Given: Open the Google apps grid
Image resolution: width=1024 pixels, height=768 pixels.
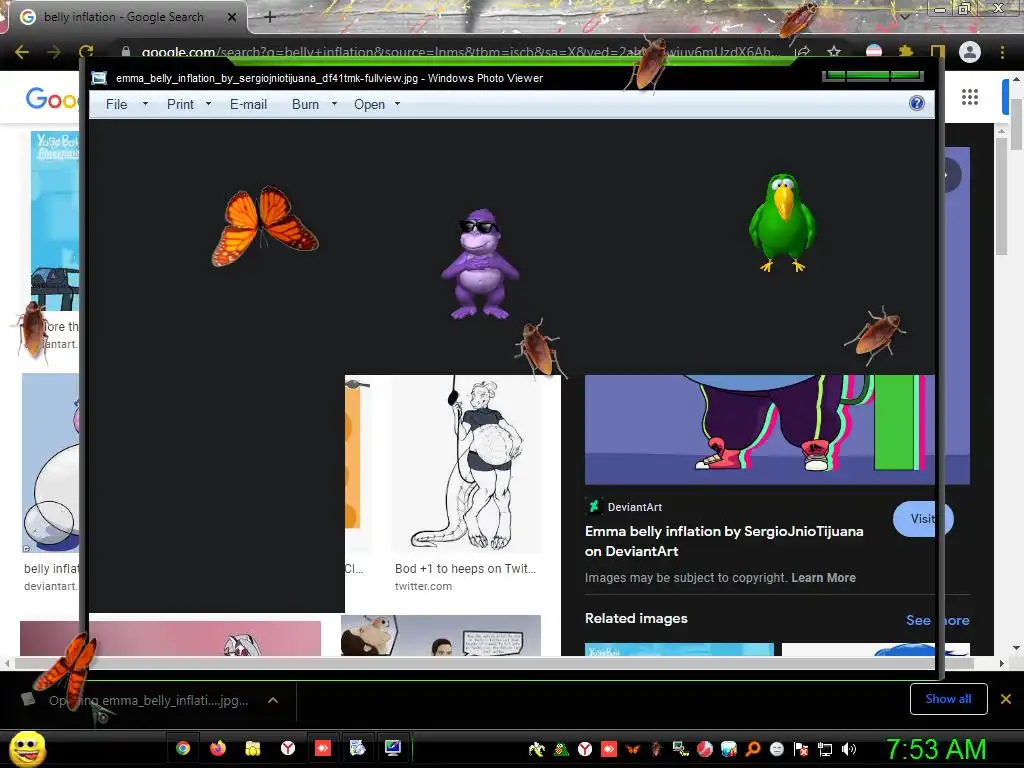Looking at the screenshot, I should (970, 97).
